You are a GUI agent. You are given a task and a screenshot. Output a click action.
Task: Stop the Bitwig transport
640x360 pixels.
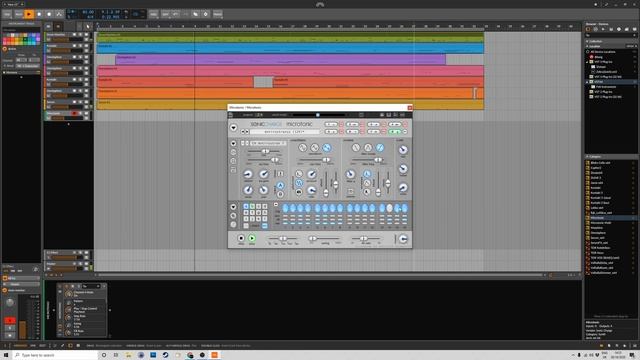(x=39, y=14)
